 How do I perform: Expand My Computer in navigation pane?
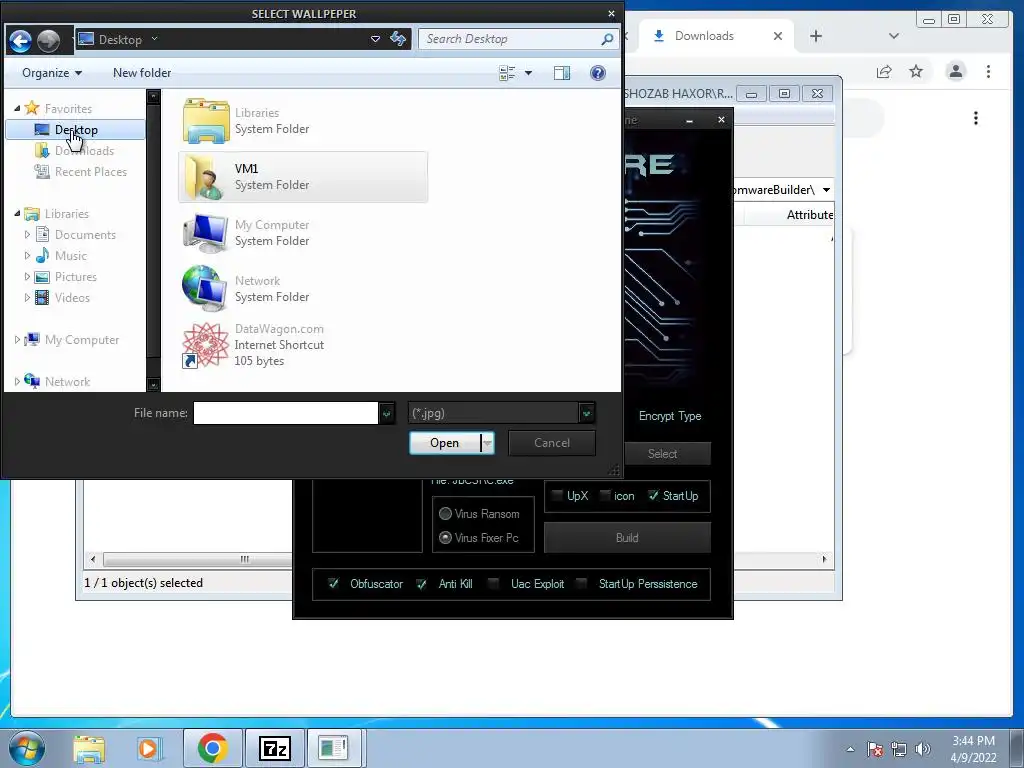click(17, 340)
